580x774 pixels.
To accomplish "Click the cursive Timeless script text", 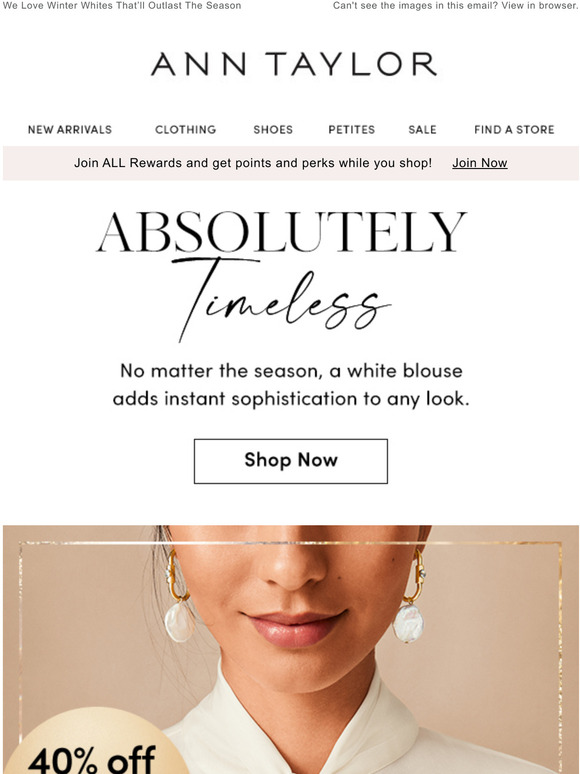I will 281,299.
